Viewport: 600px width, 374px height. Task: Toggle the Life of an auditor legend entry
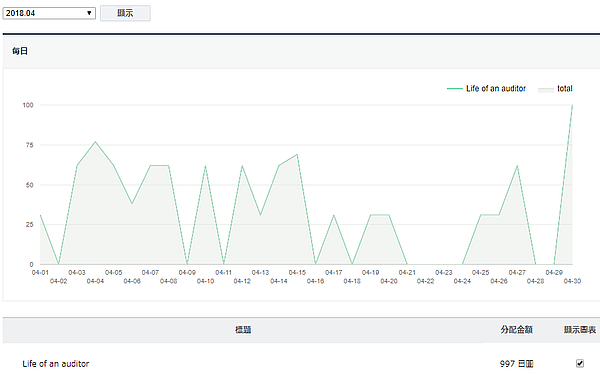point(486,88)
